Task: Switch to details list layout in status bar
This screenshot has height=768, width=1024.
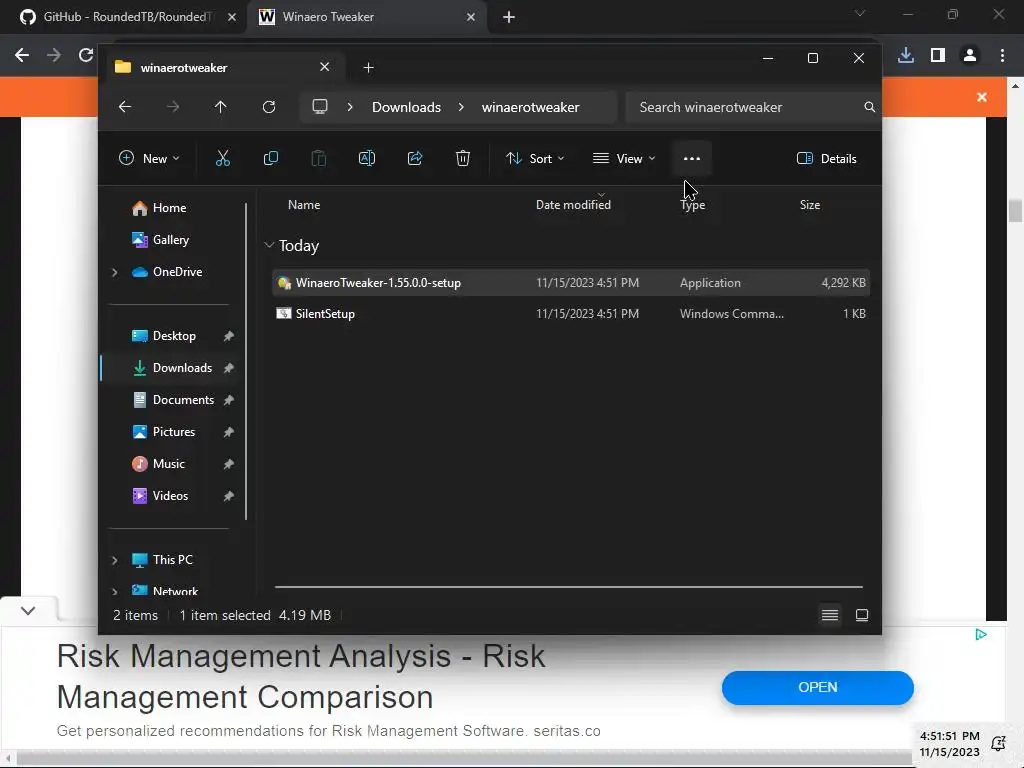Action: (830, 615)
